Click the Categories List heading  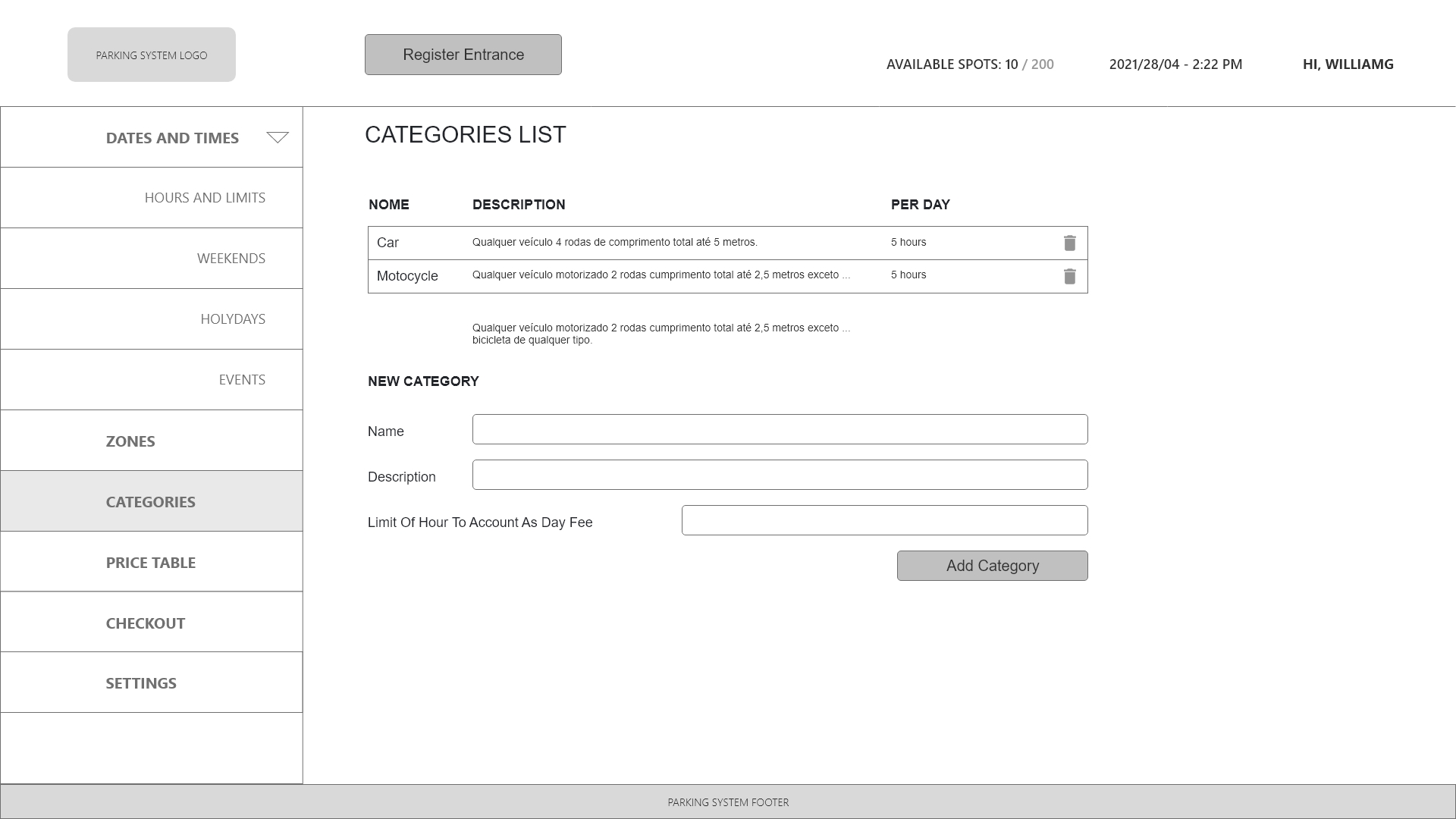tap(466, 135)
